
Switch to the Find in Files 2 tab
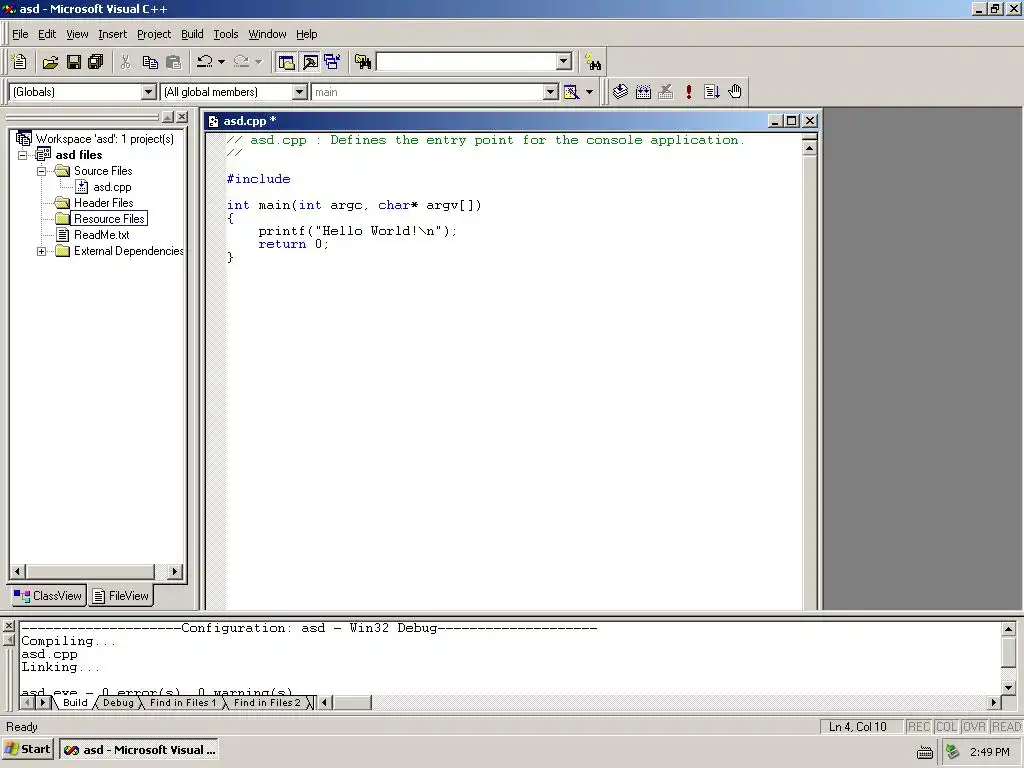pos(267,703)
